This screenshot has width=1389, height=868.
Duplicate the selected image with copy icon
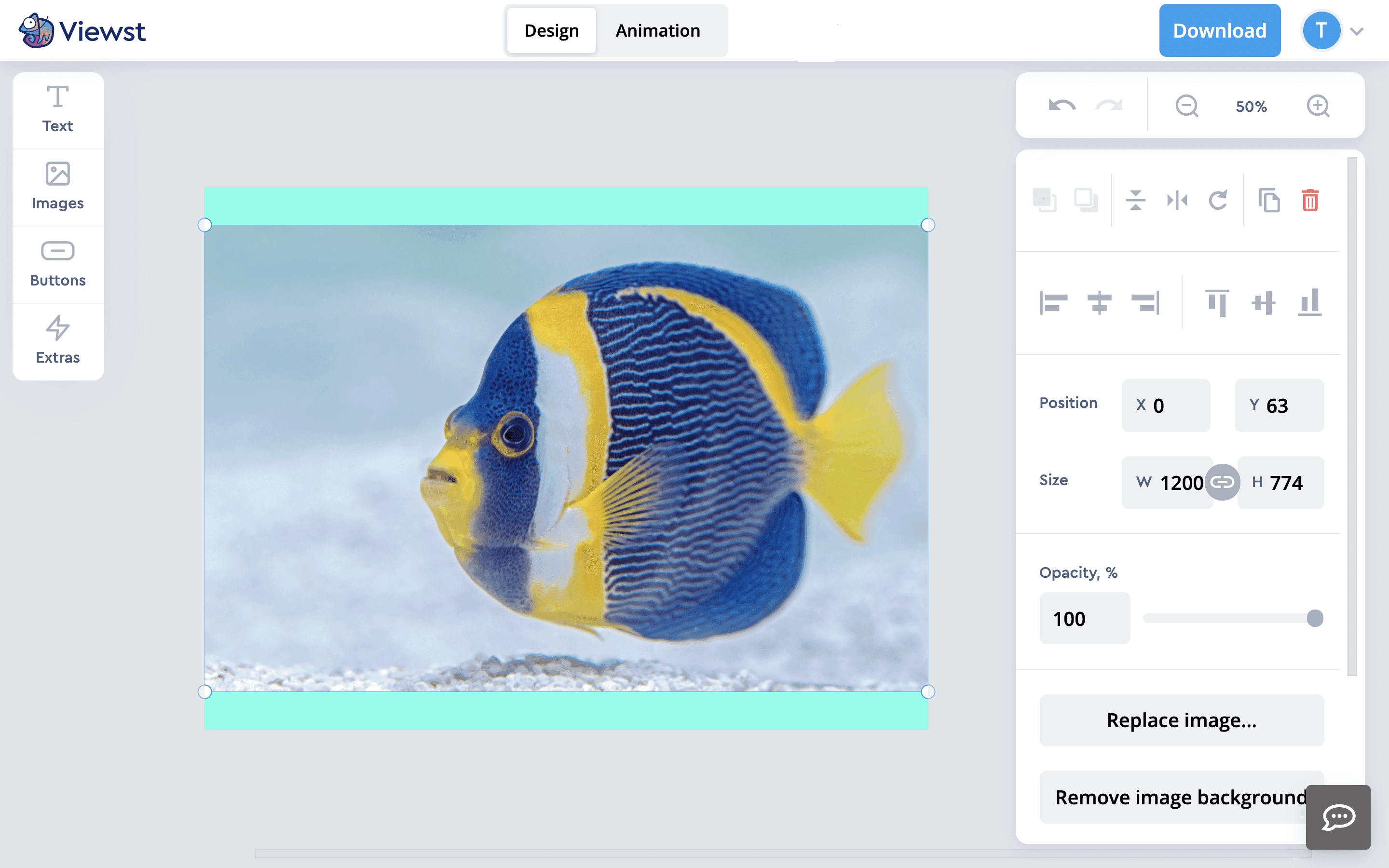[1268, 200]
